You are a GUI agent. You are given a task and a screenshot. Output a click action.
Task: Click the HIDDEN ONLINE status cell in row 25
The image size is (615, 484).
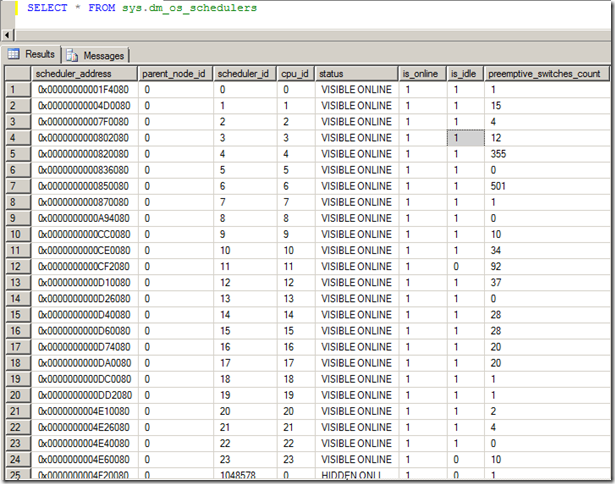pyautogui.click(x=357, y=474)
